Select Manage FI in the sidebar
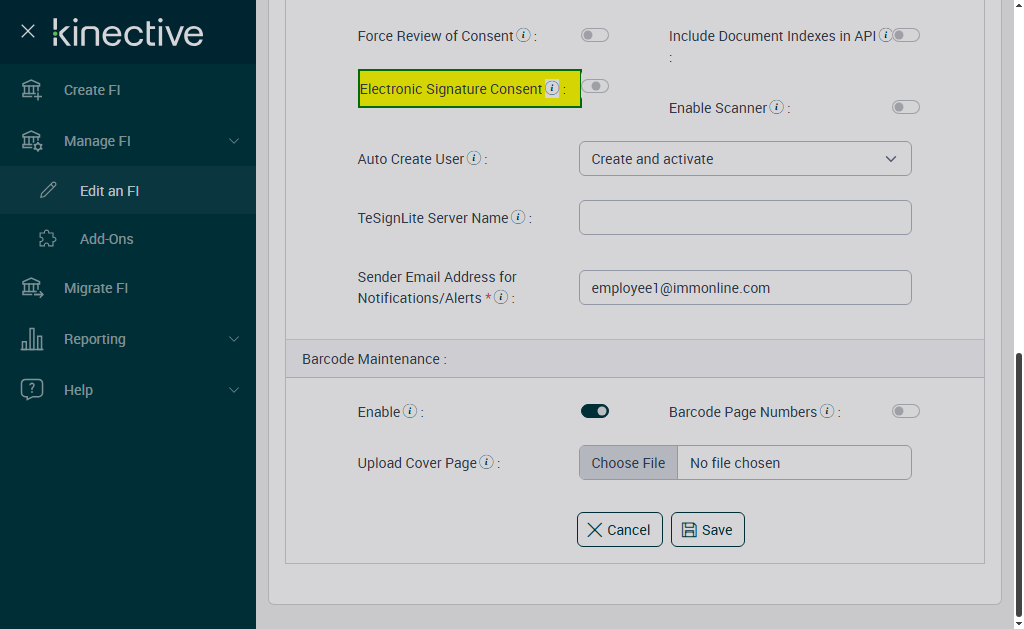Viewport: 1024px width, 629px height. 128,141
